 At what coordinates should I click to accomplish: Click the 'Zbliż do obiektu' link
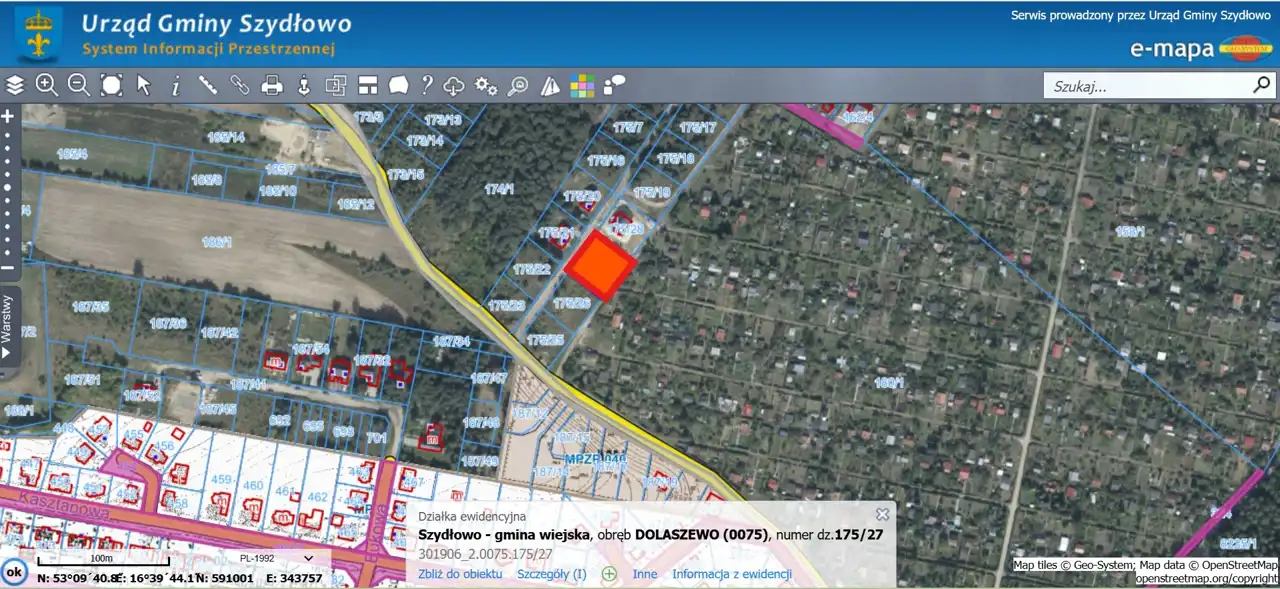point(460,574)
